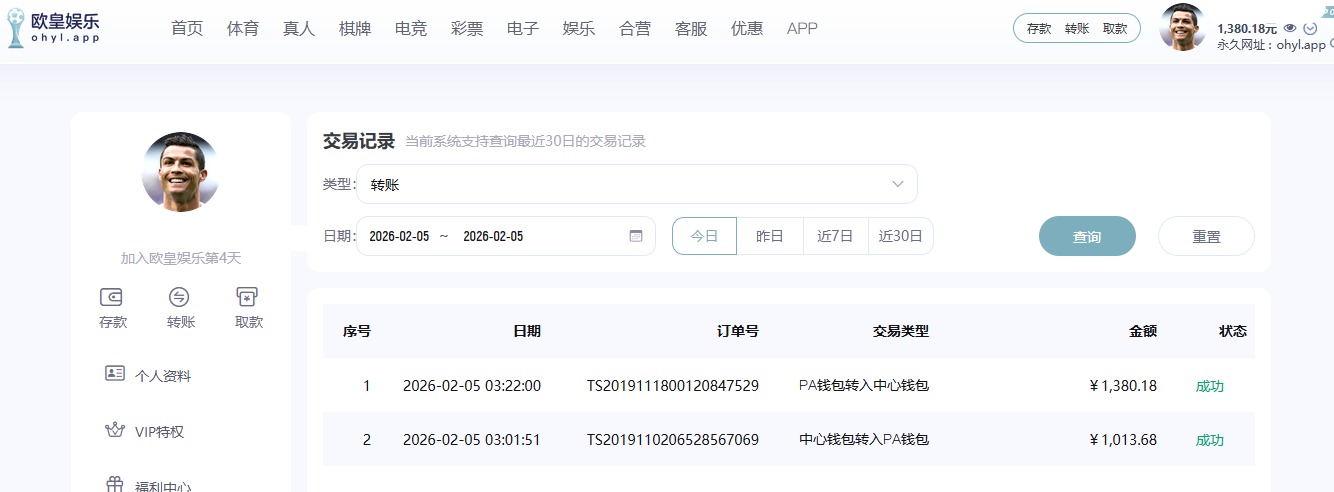Open the 体育 nav item
The height and width of the screenshot is (492, 1334).
tap(243, 29)
